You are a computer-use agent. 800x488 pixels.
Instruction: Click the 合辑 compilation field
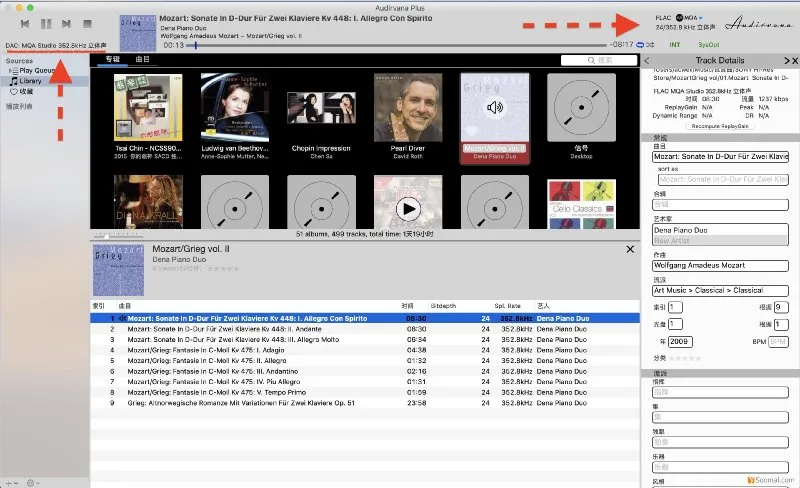coord(720,204)
